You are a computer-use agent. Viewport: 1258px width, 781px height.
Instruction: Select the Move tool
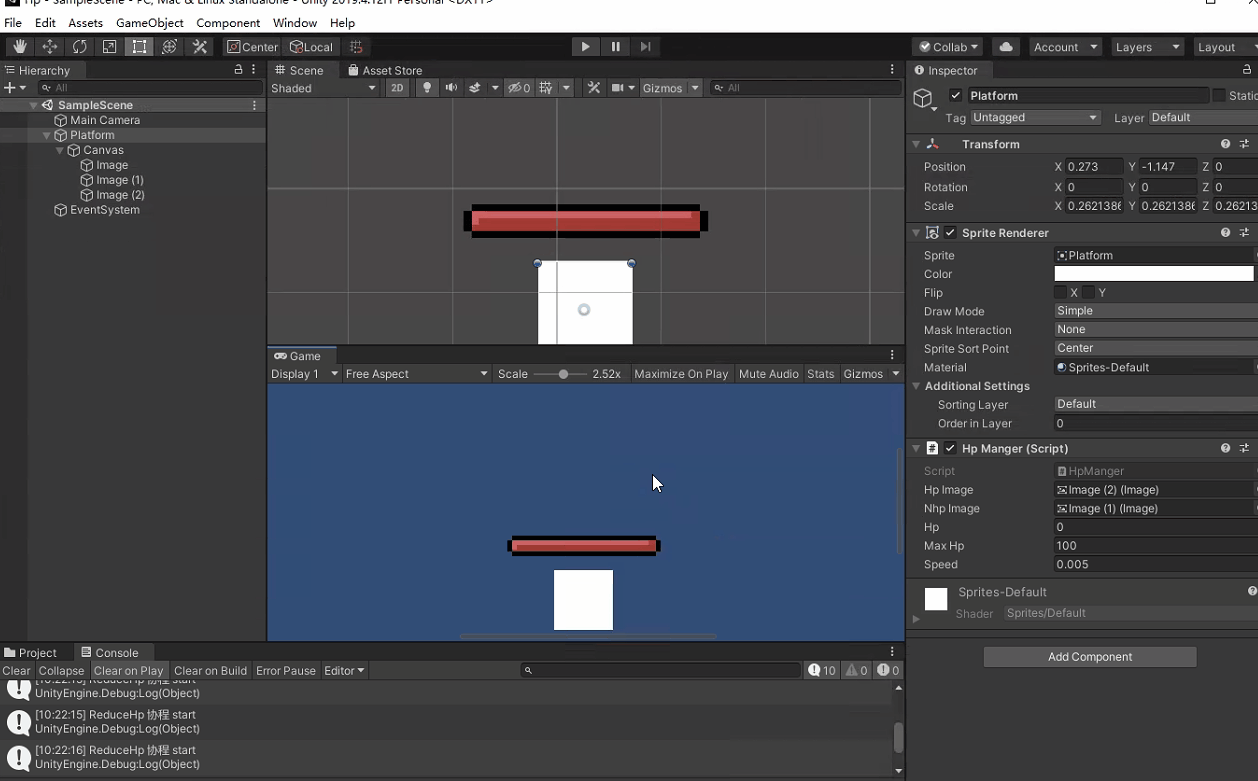[49, 47]
